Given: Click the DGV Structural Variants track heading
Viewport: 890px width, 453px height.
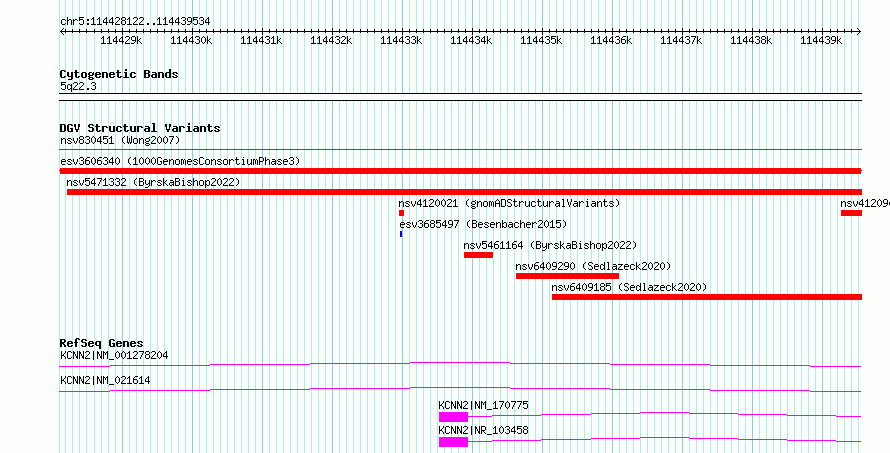Looking at the screenshot, I should click(140, 128).
